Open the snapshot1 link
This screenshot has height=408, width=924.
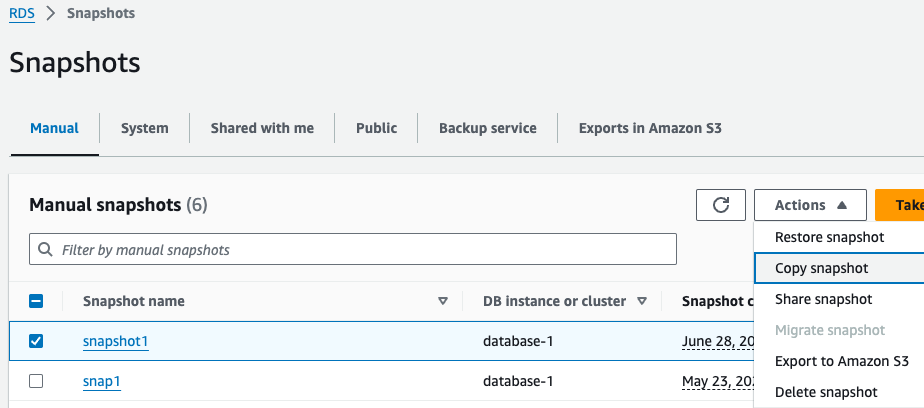click(115, 341)
